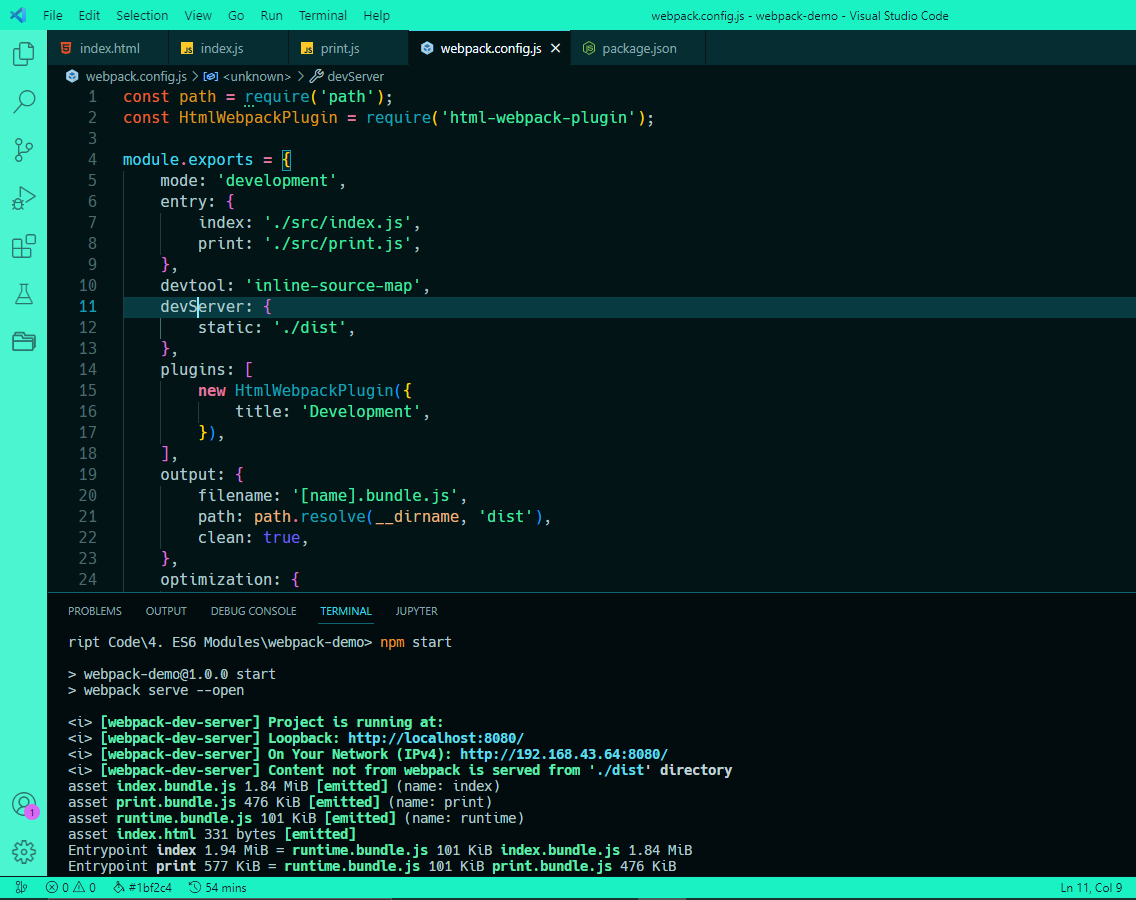Close the webpack.config.js tab
This screenshot has width=1136, height=900.
click(x=556, y=48)
